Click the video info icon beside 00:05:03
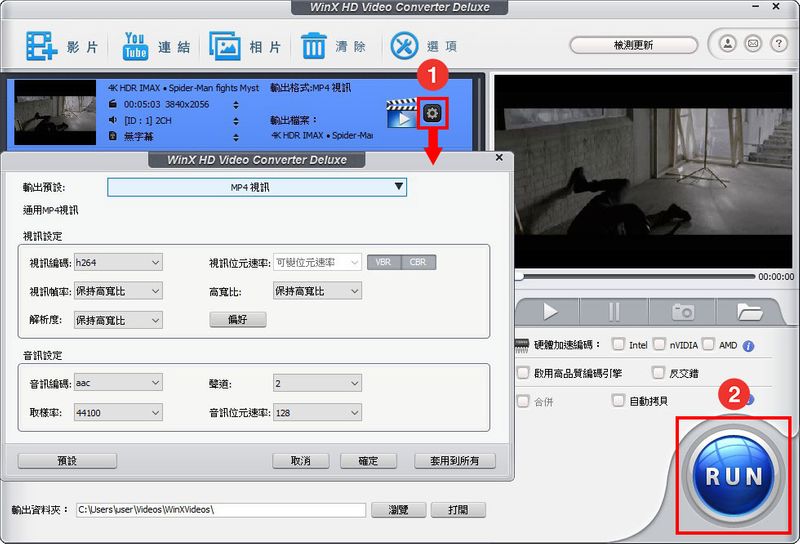Image resolution: width=800 pixels, height=544 pixels. pyautogui.click(x=113, y=104)
